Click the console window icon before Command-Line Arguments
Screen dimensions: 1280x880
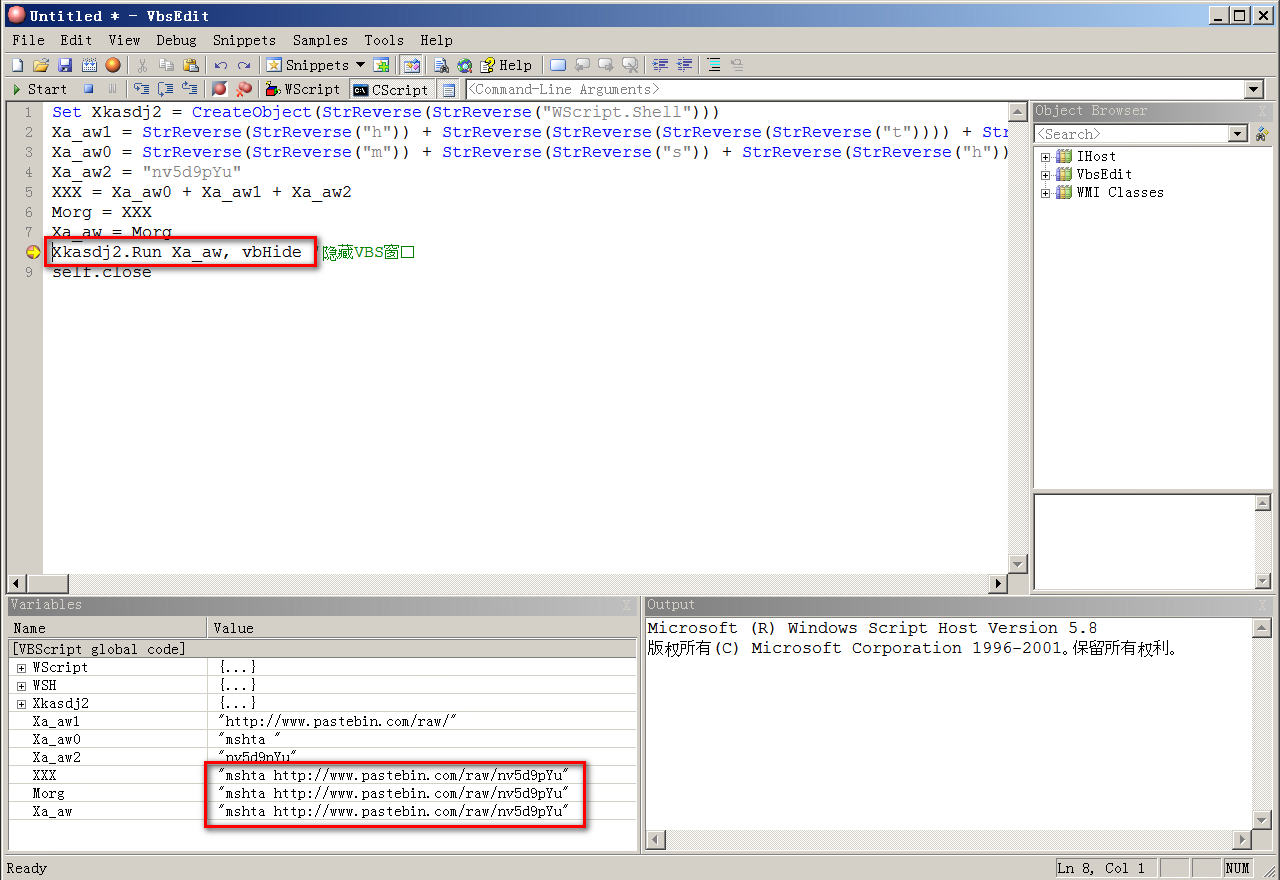click(x=449, y=90)
